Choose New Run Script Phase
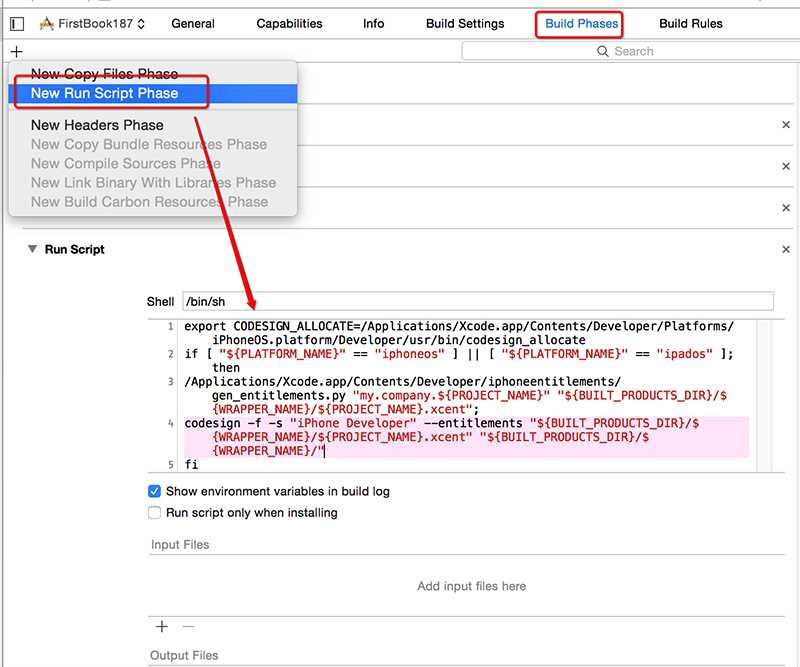800x667 pixels. [x=153, y=93]
